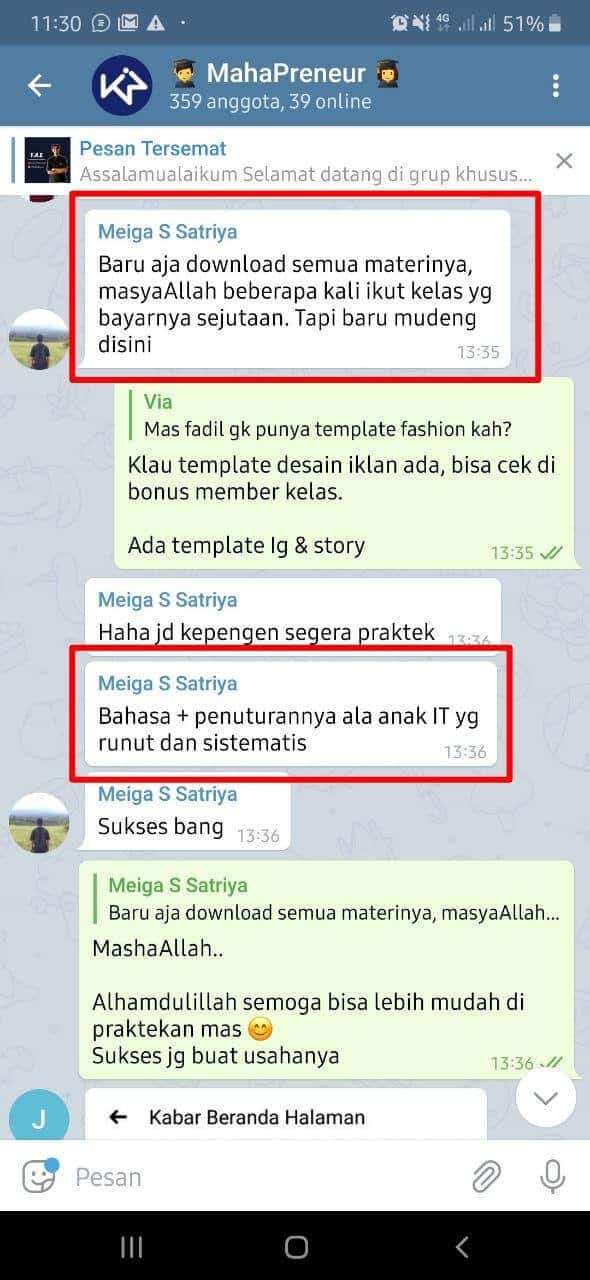The height and width of the screenshot is (1280, 590).
Task: Open the emoji sticker picker
Action: coord(39,1177)
